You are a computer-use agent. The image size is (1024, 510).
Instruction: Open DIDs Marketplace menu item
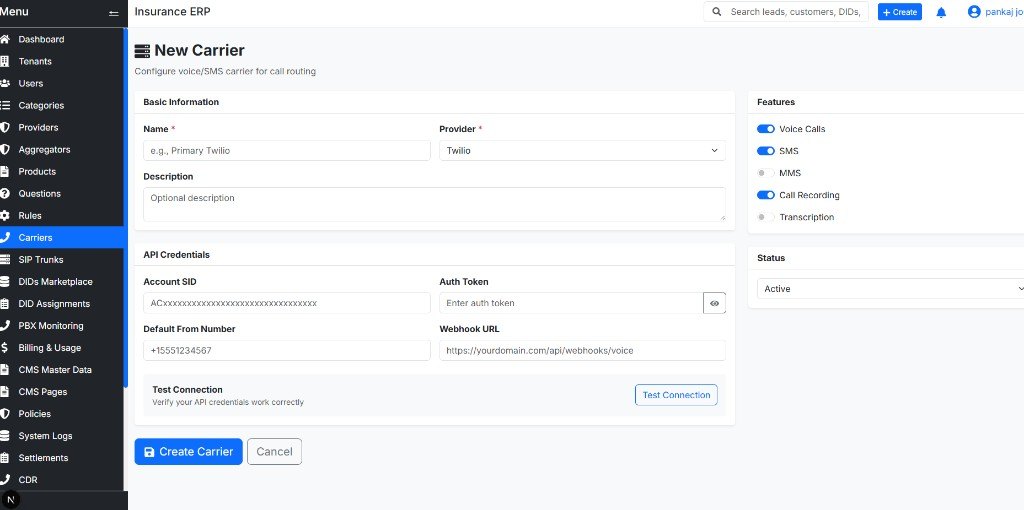[x=61, y=281]
